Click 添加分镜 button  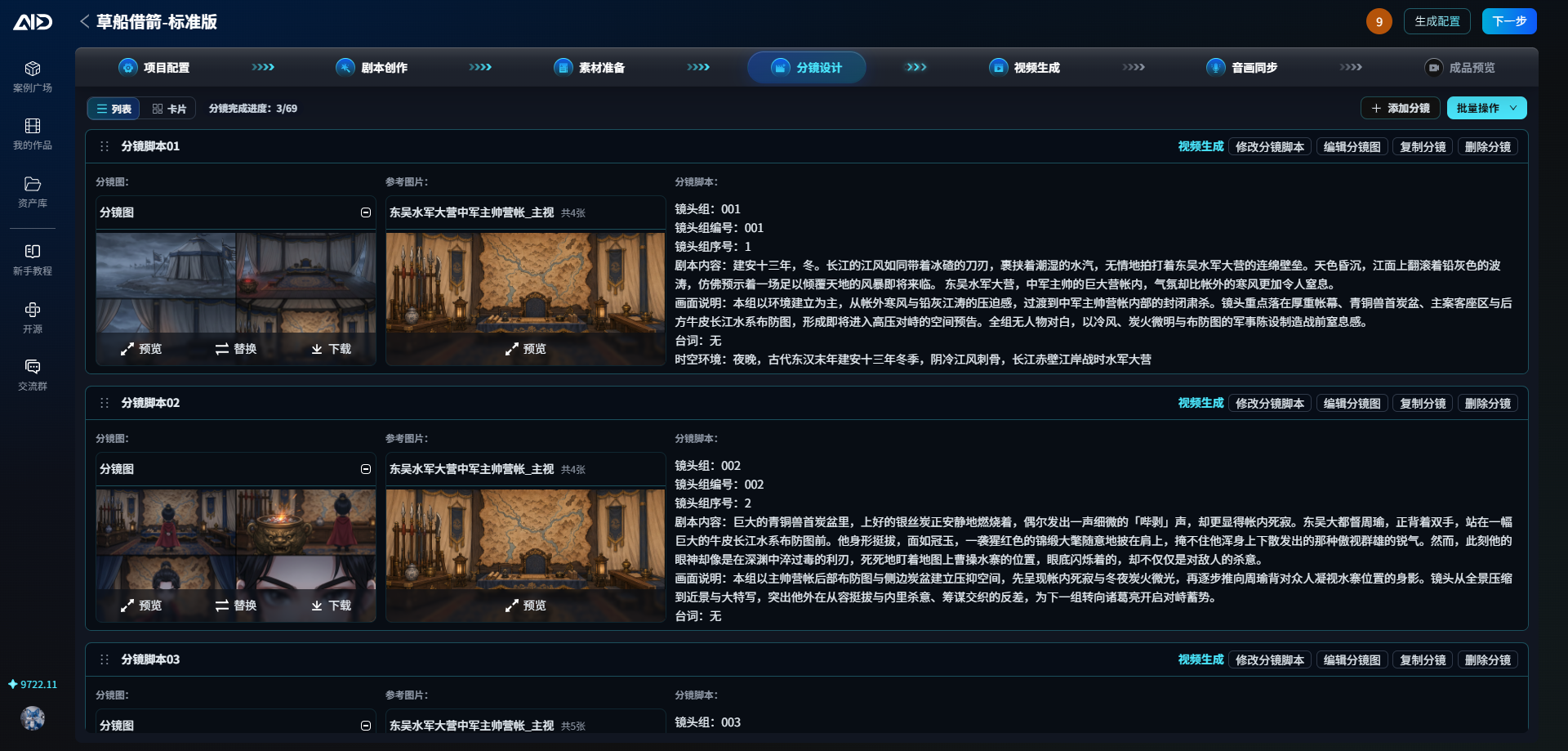click(x=1401, y=108)
